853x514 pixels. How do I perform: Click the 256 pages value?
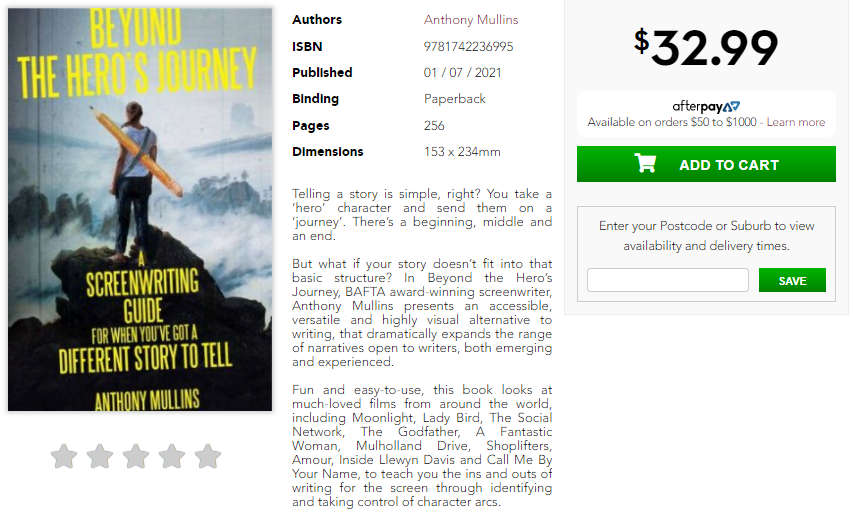click(434, 126)
